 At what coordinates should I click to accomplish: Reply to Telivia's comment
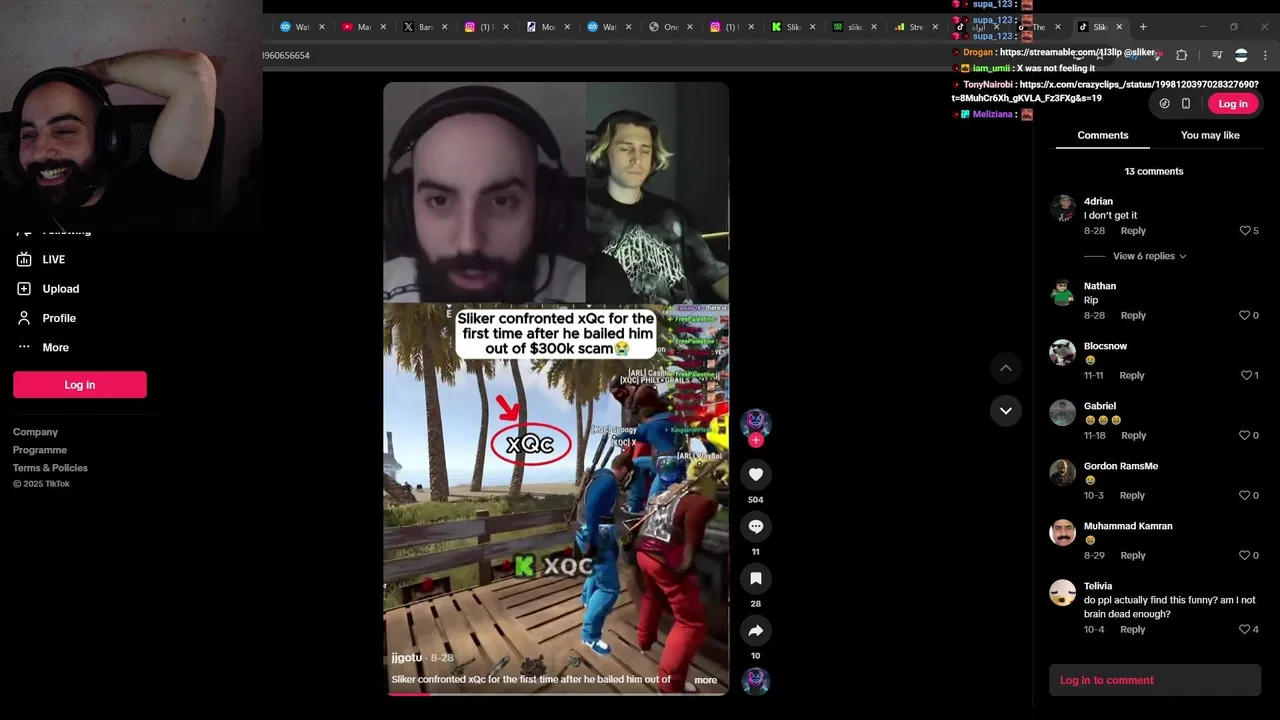(1132, 629)
